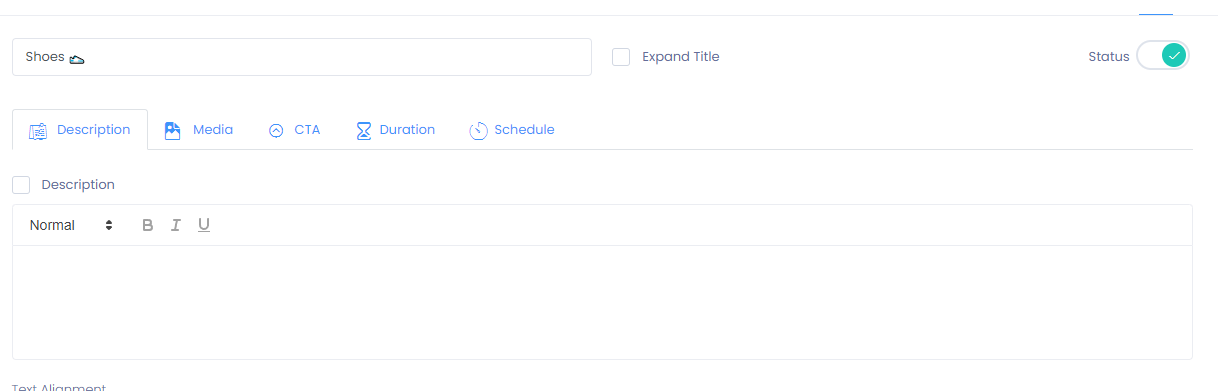Switch to the Media tab
The height and width of the screenshot is (391, 1218).
coord(199,130)
